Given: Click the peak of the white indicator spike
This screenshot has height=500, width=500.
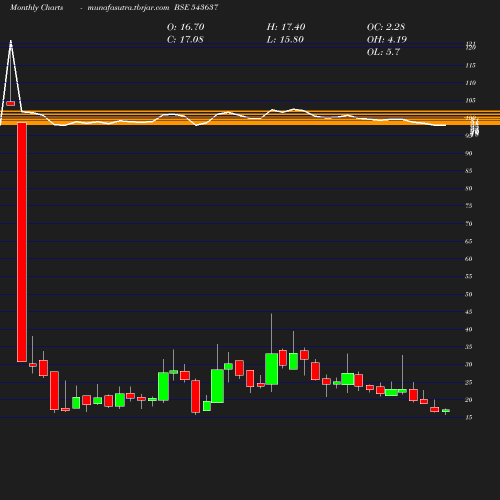Looking at the screenshot, I should point(11,41).
